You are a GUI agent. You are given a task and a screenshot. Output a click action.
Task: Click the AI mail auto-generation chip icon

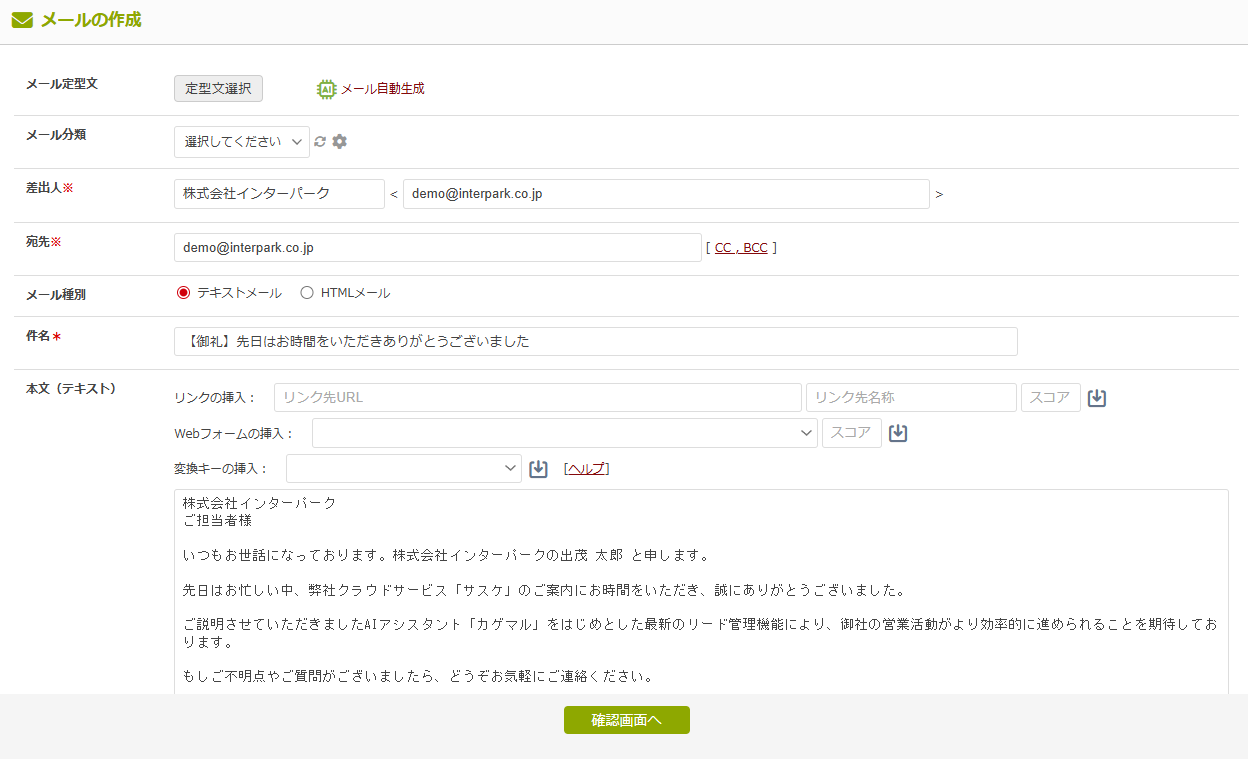[x=326, y=89]
